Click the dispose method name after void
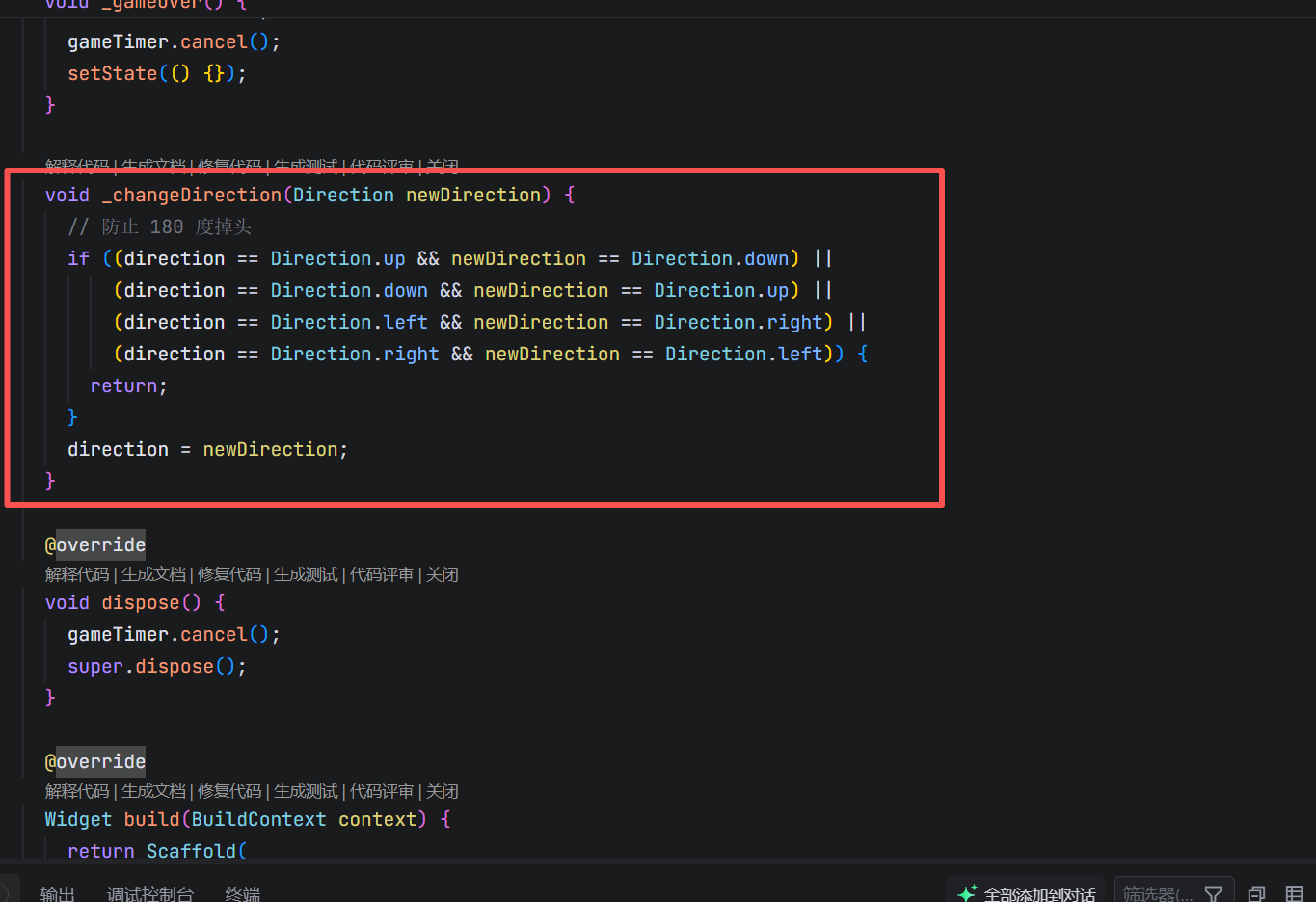Image resolution: width=1316 pixels, height=902 pixels. click(141, 602)
